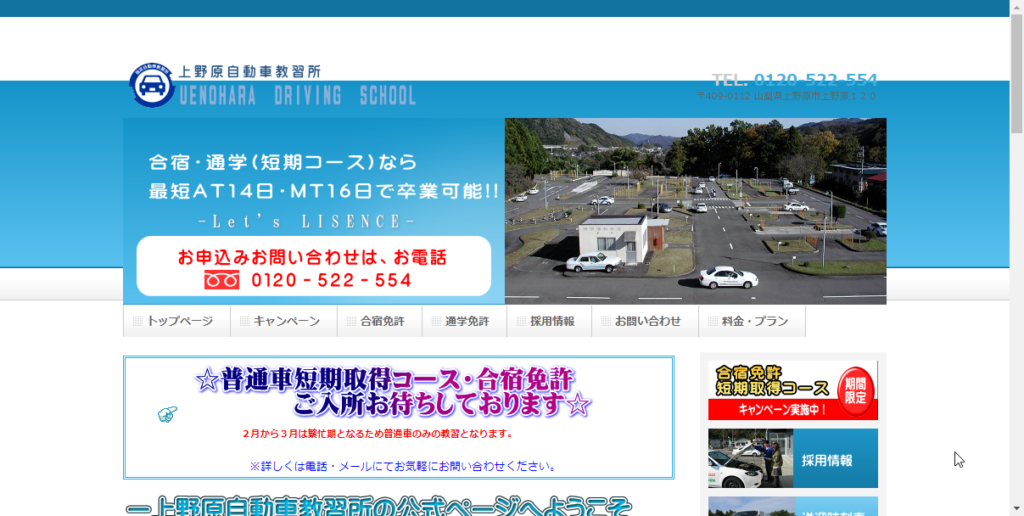Go to the 合宿免許 menu page
This screenshot has width=1024, height=516.
(x=380, y=321)
